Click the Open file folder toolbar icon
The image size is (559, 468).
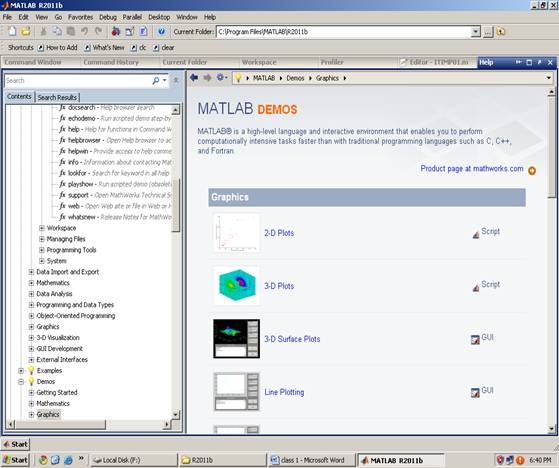point(25,31)
